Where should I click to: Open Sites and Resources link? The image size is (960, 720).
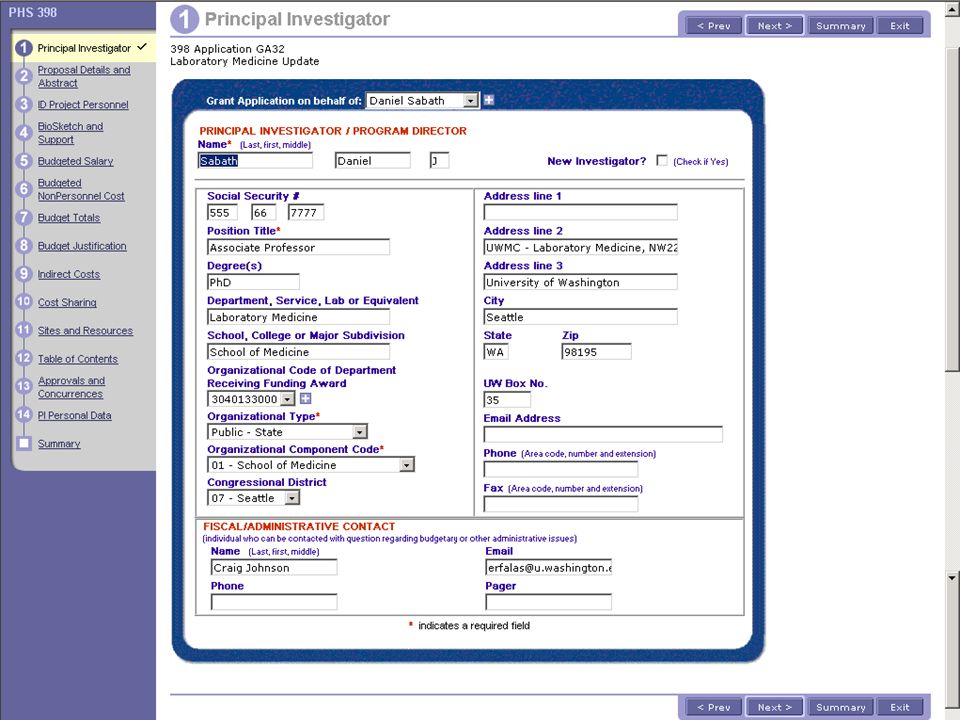85,331
